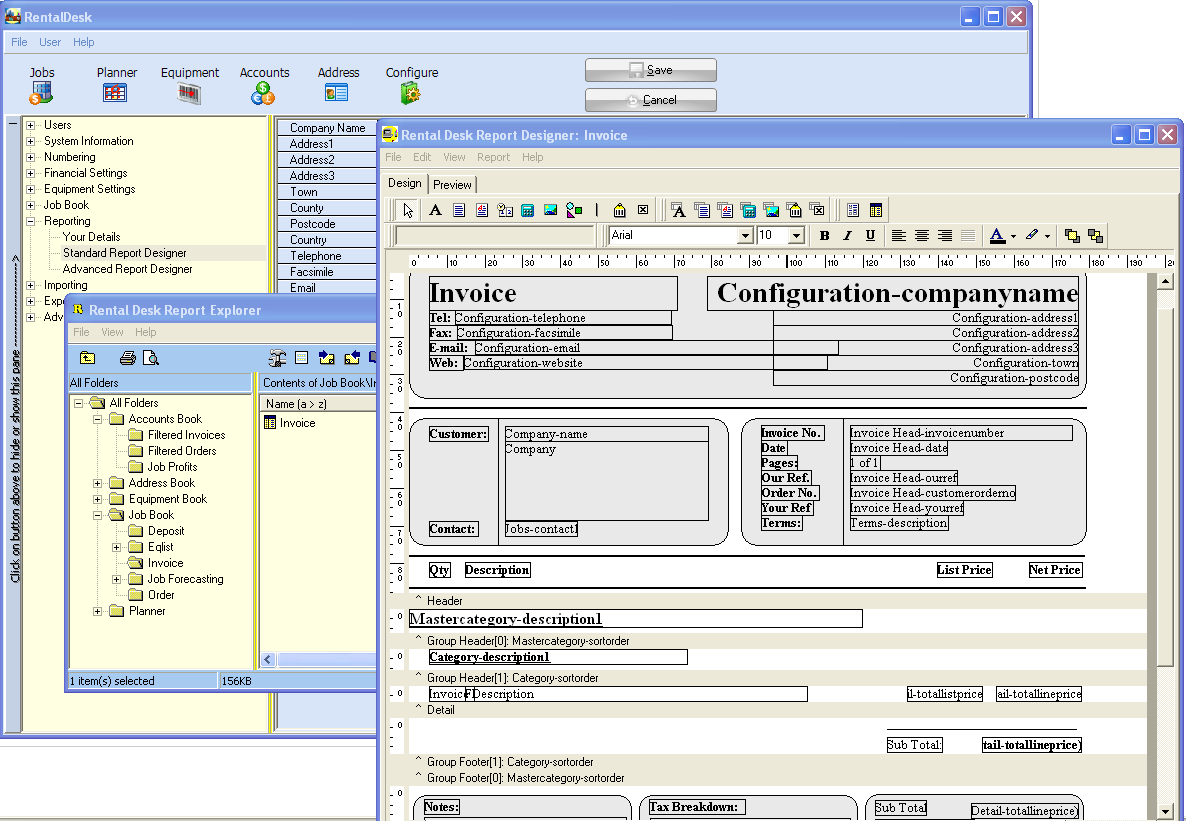Switch to the Preview tab

(452, 184)
